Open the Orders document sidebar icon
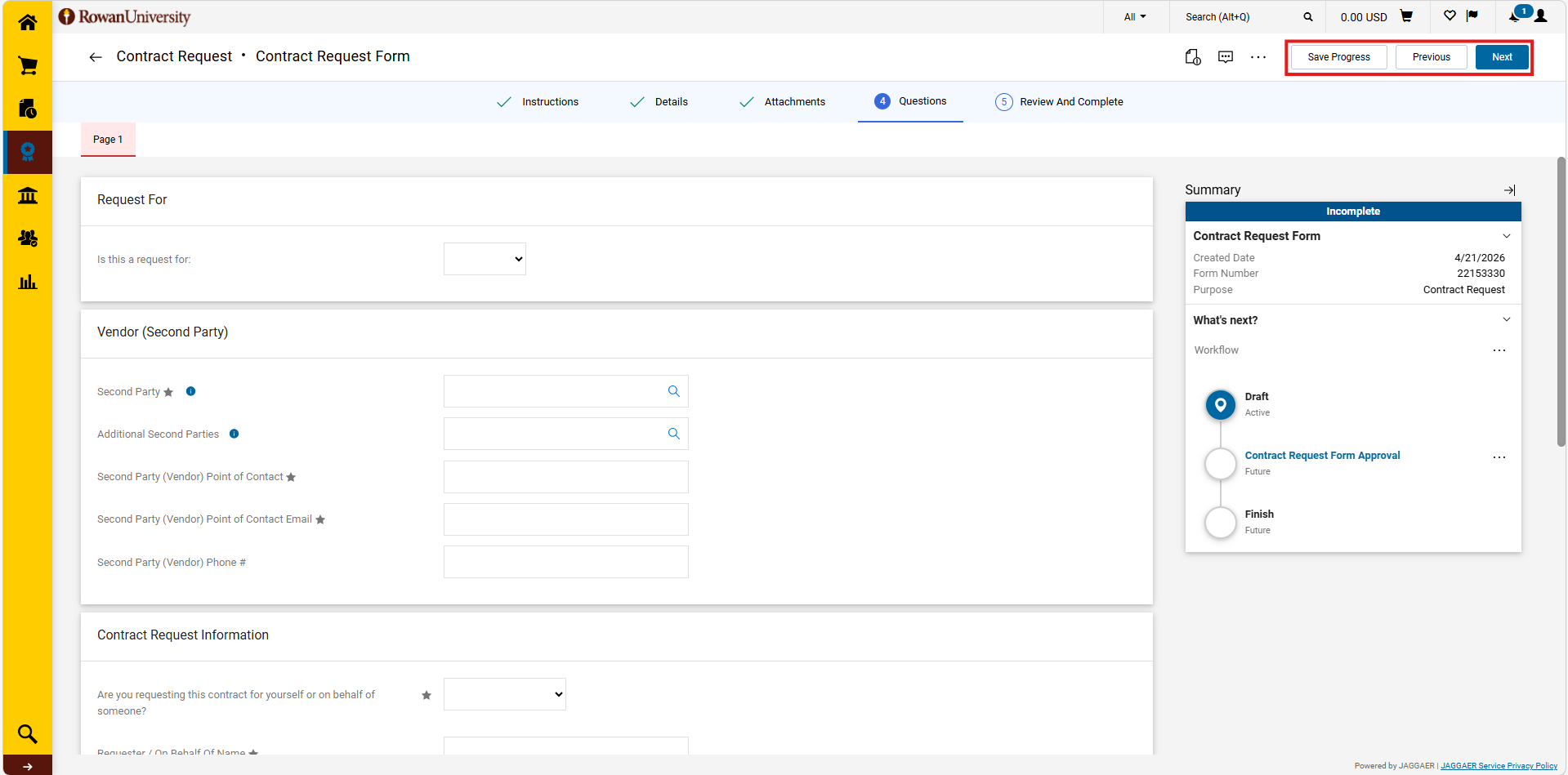 click(28, 109)
